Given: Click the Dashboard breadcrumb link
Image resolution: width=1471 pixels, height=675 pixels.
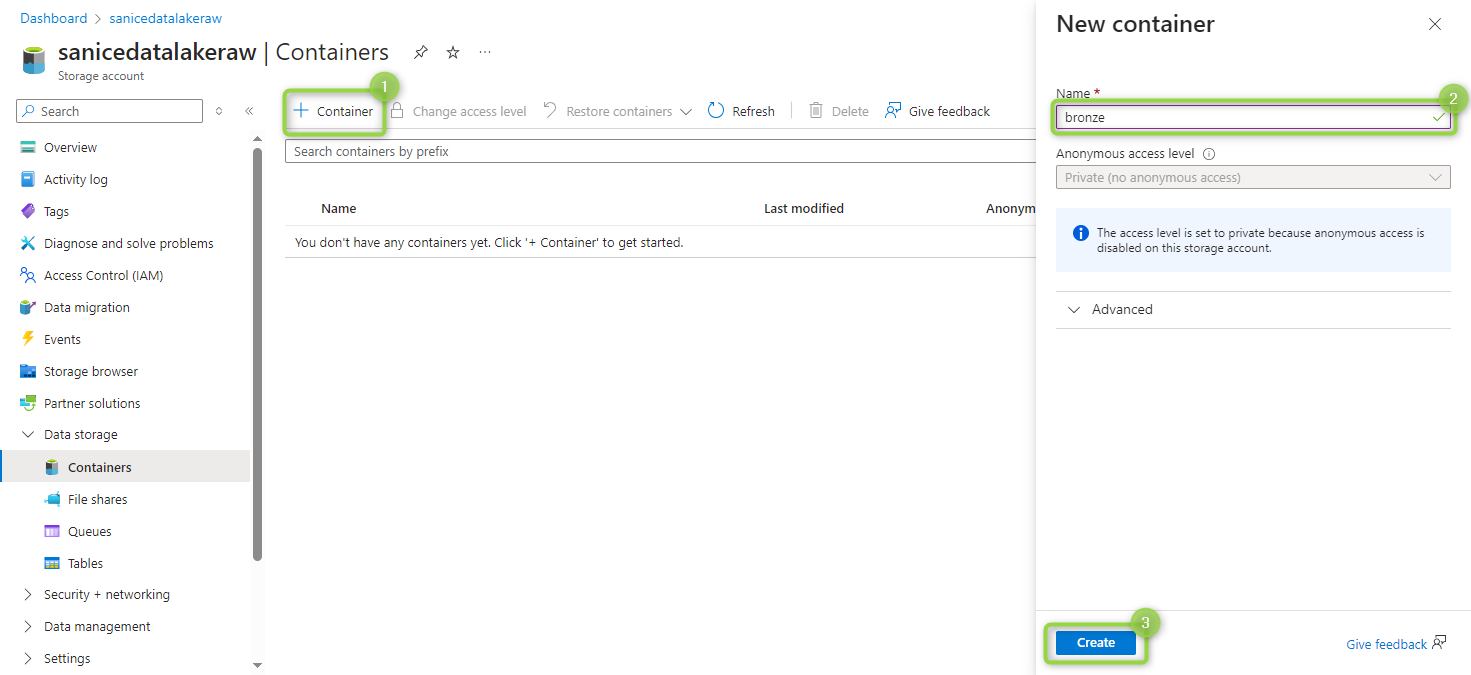Looking at the screenshot, I should (54, 18).
